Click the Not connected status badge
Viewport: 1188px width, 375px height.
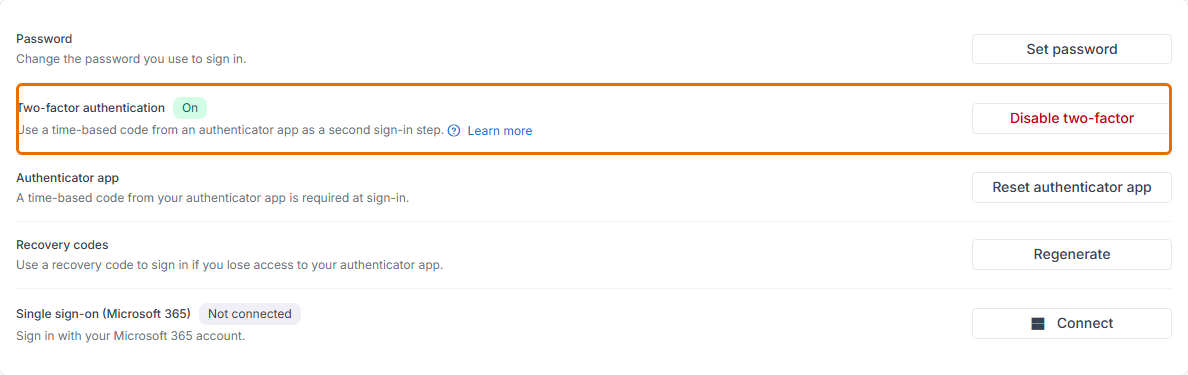coord(250,314)
